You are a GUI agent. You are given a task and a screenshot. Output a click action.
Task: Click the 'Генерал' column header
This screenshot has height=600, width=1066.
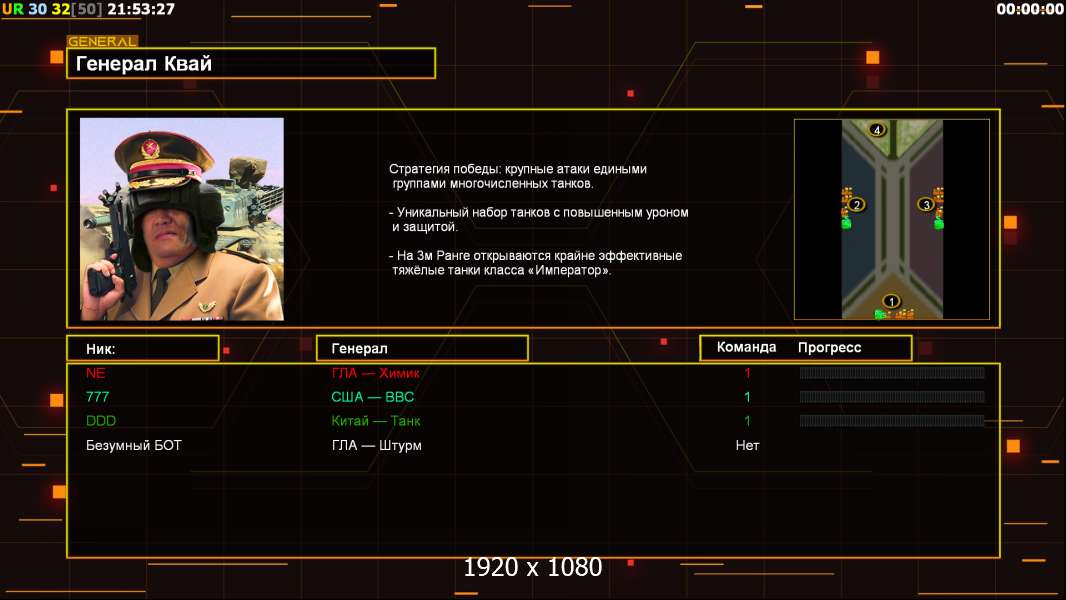422,349
